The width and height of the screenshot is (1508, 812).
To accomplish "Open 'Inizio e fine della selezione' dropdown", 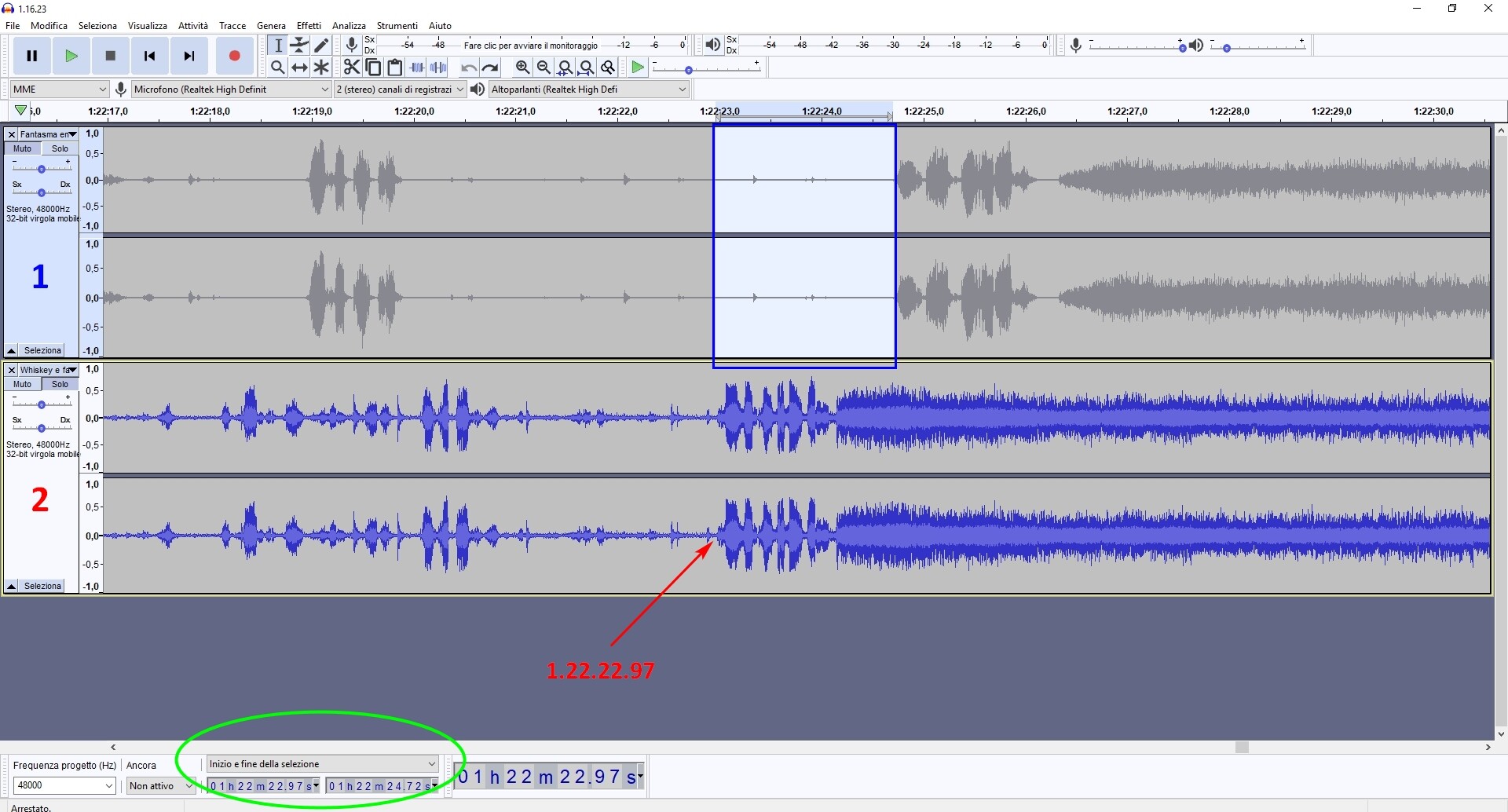I will click(x=322, y=764).
